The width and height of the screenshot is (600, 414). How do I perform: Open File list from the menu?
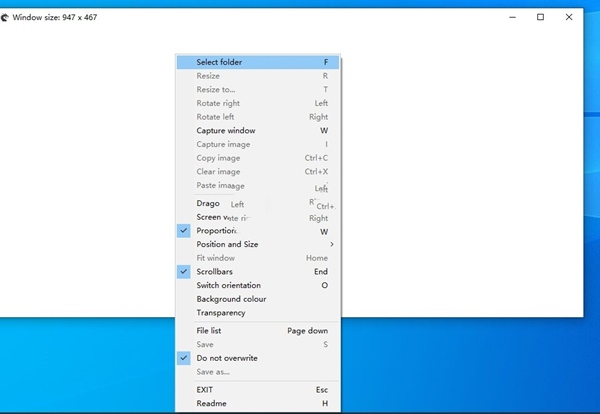point(209,330)
